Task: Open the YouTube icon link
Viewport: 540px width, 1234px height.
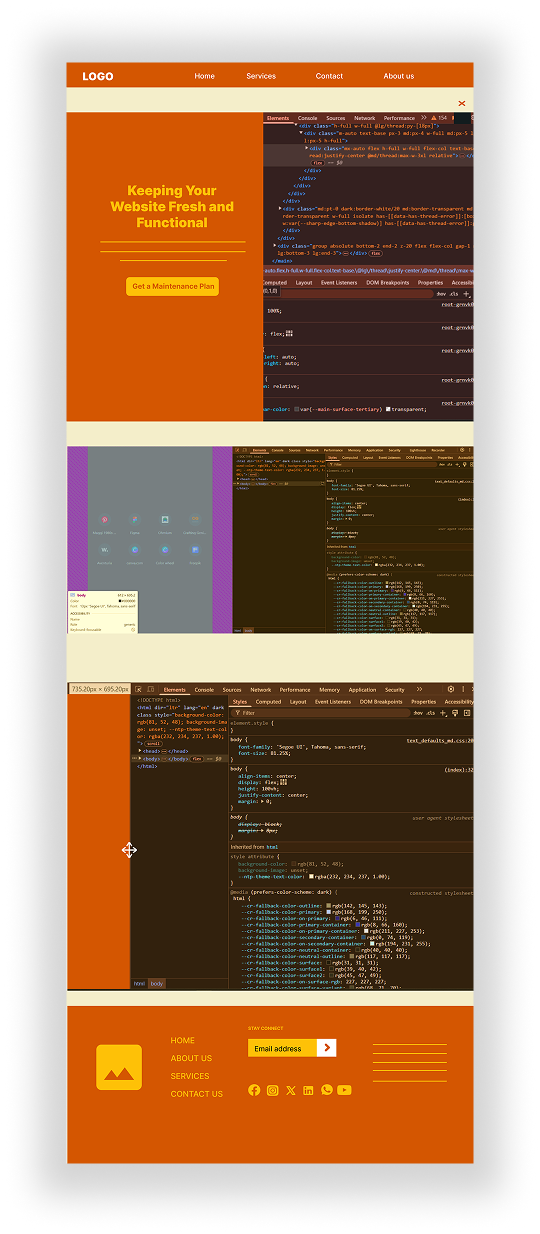Action: pyautogui.click(x=344, y=1090)
